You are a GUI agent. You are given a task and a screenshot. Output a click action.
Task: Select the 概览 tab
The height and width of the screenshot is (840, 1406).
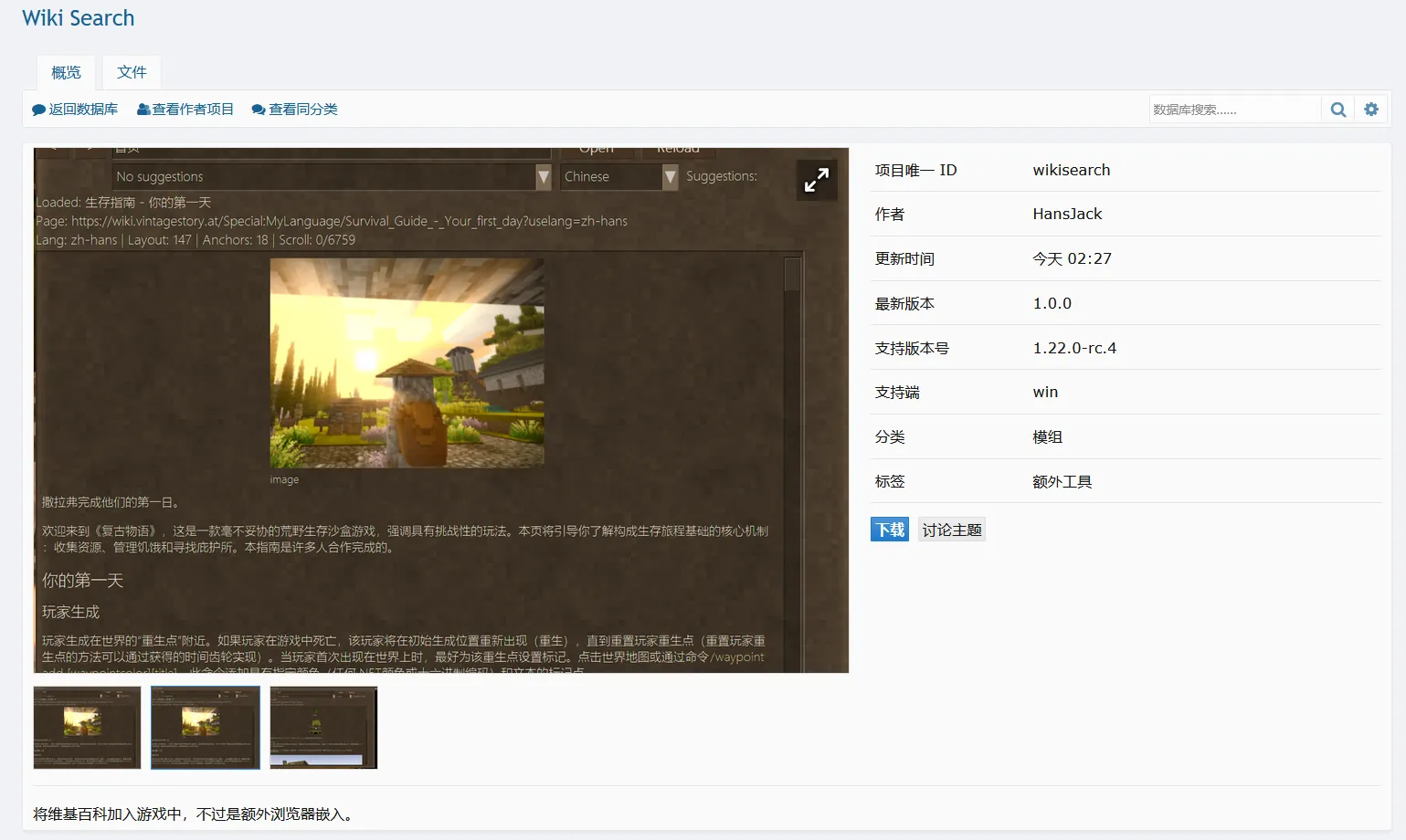coord(65,72)
